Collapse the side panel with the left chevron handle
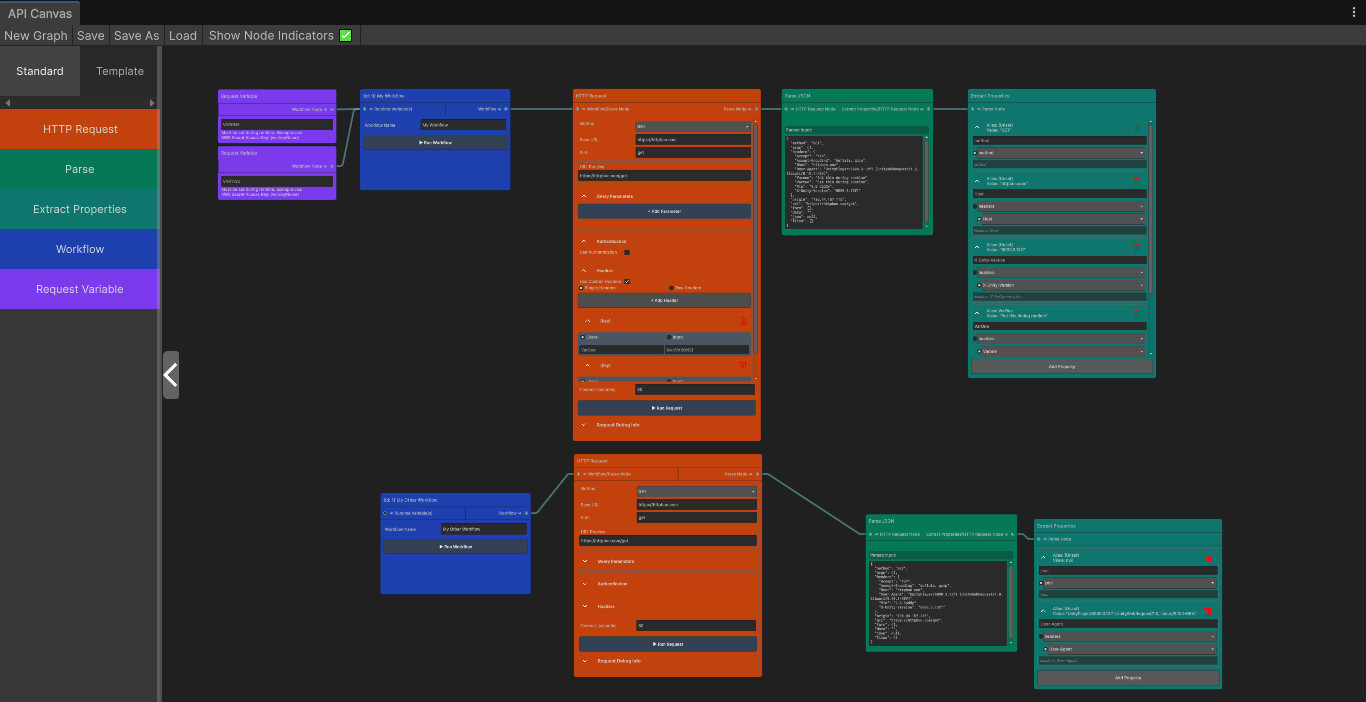 pyautogui.click(x=171, y=375)
